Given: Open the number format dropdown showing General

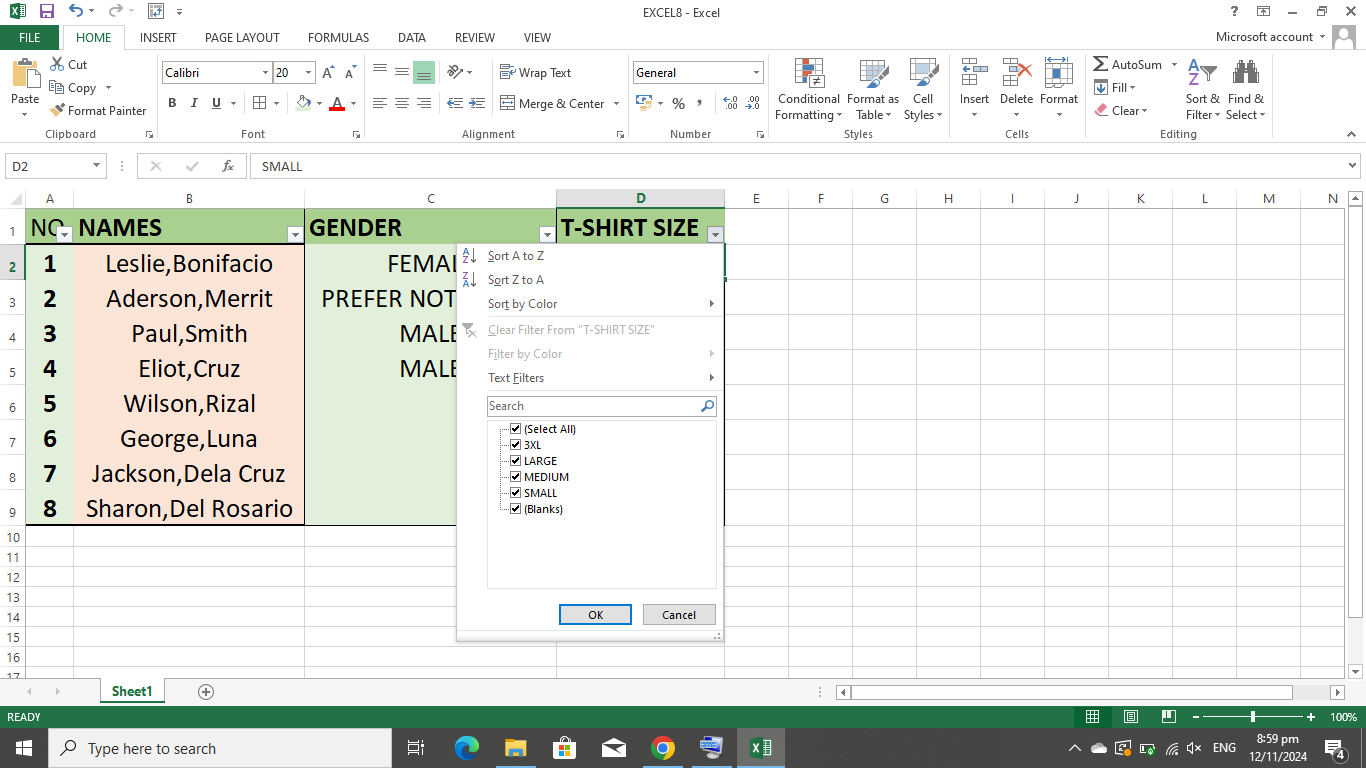Looking at the screenshot, I should click(756, 73).
